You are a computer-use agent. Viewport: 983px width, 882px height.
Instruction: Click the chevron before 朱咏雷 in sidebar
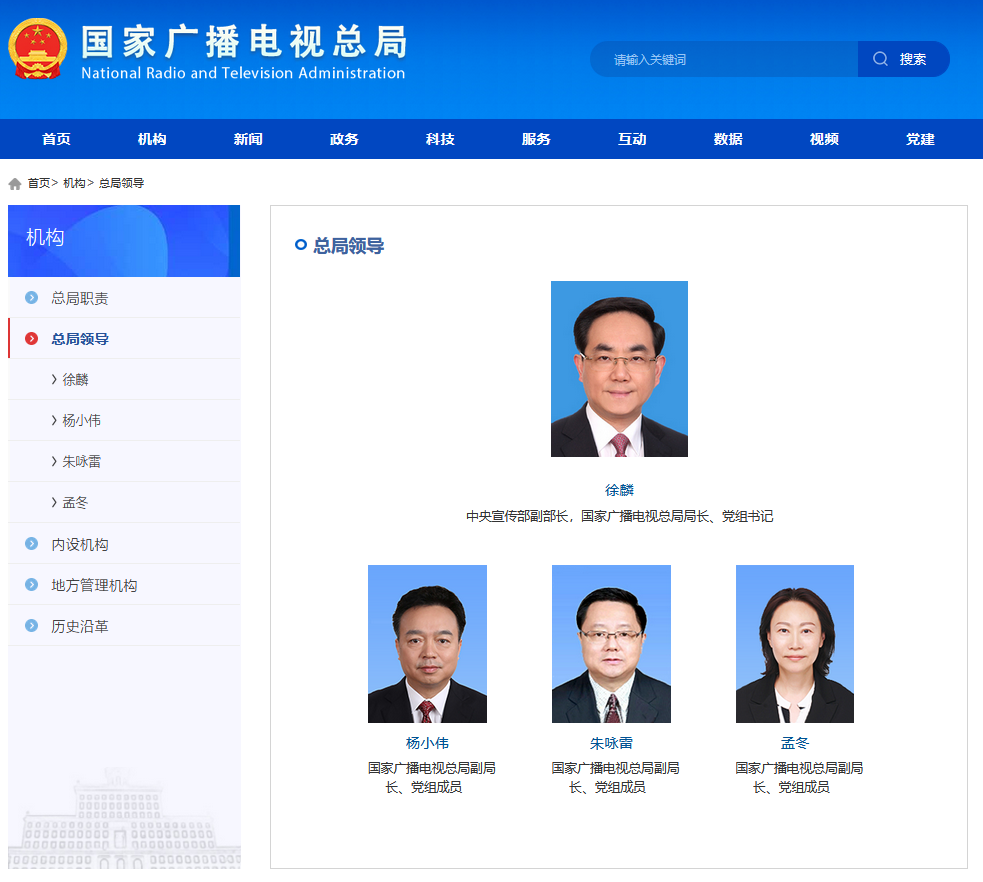click(x=54, y=461)
